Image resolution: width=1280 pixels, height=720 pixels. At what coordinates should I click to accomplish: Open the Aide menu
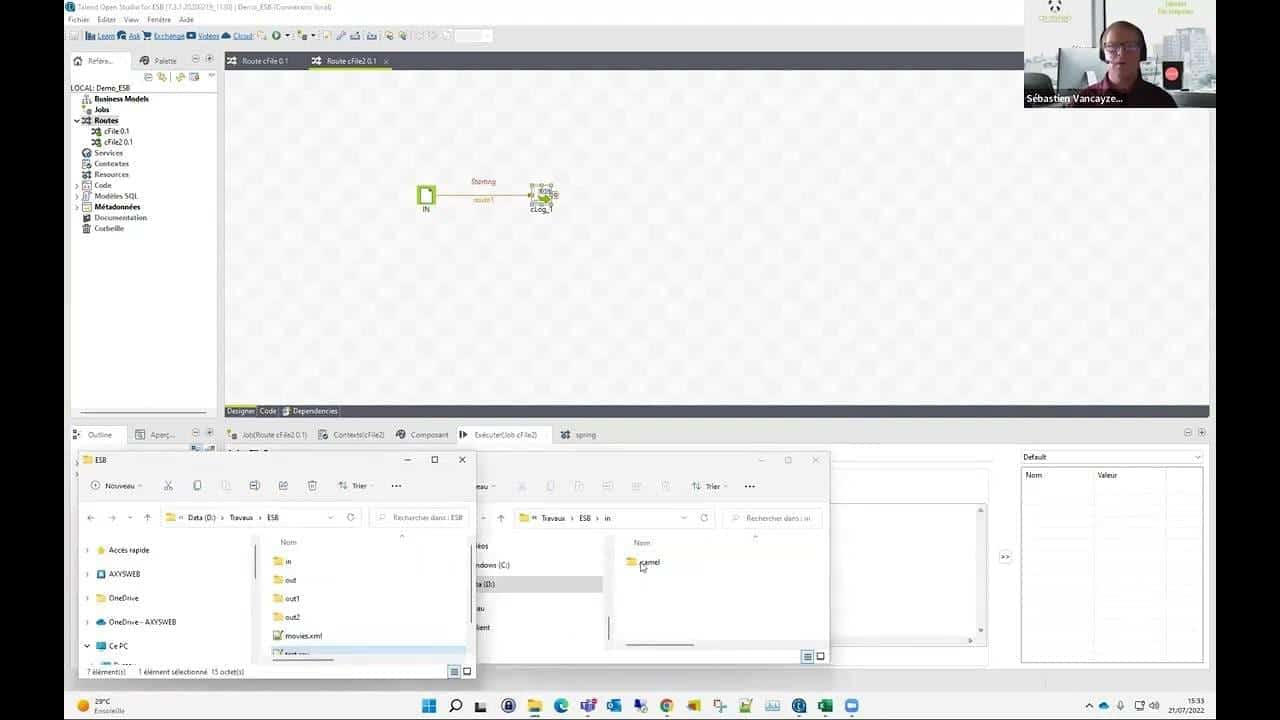186,20
